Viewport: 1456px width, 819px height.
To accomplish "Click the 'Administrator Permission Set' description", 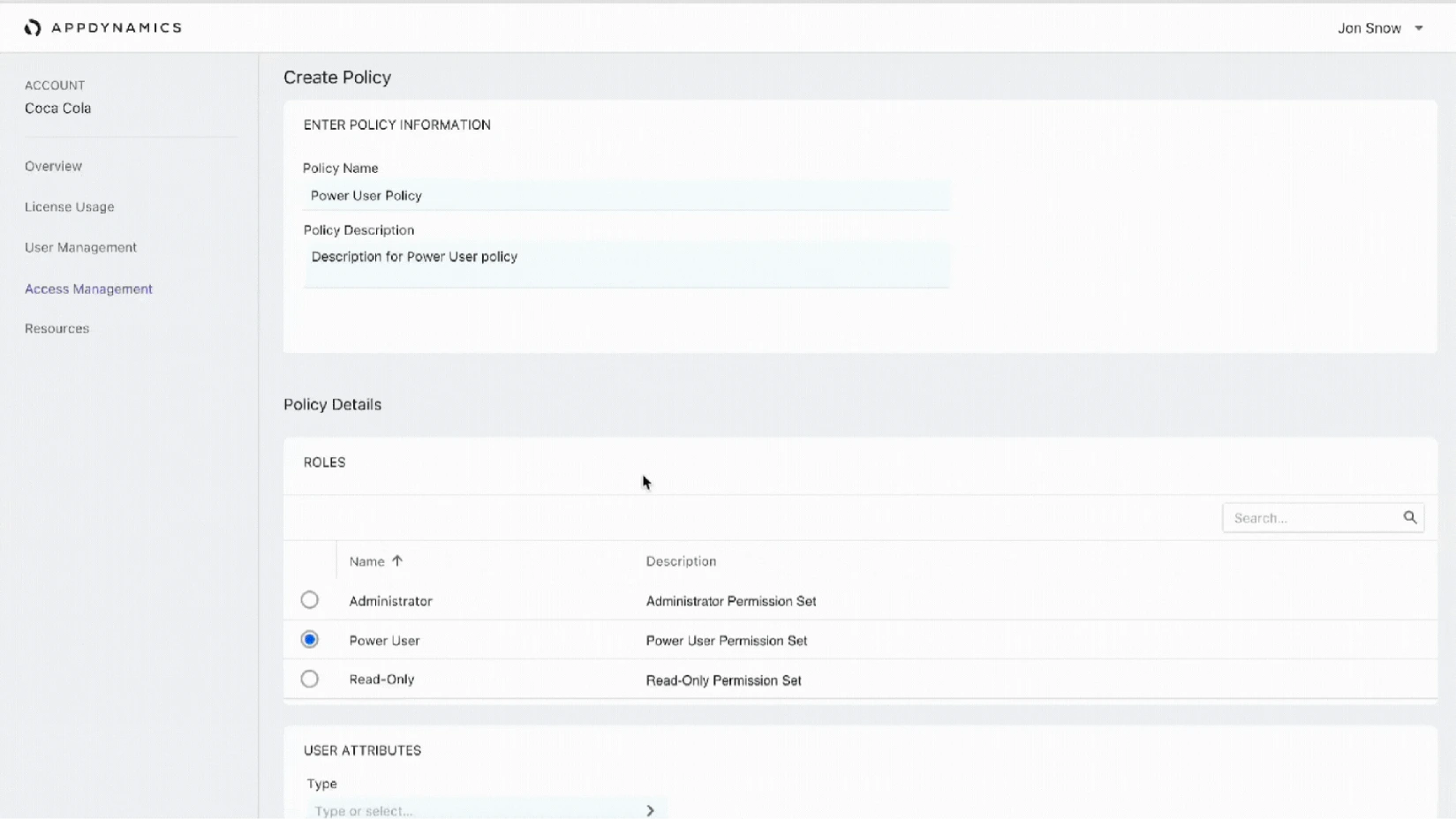I will 731,601.
